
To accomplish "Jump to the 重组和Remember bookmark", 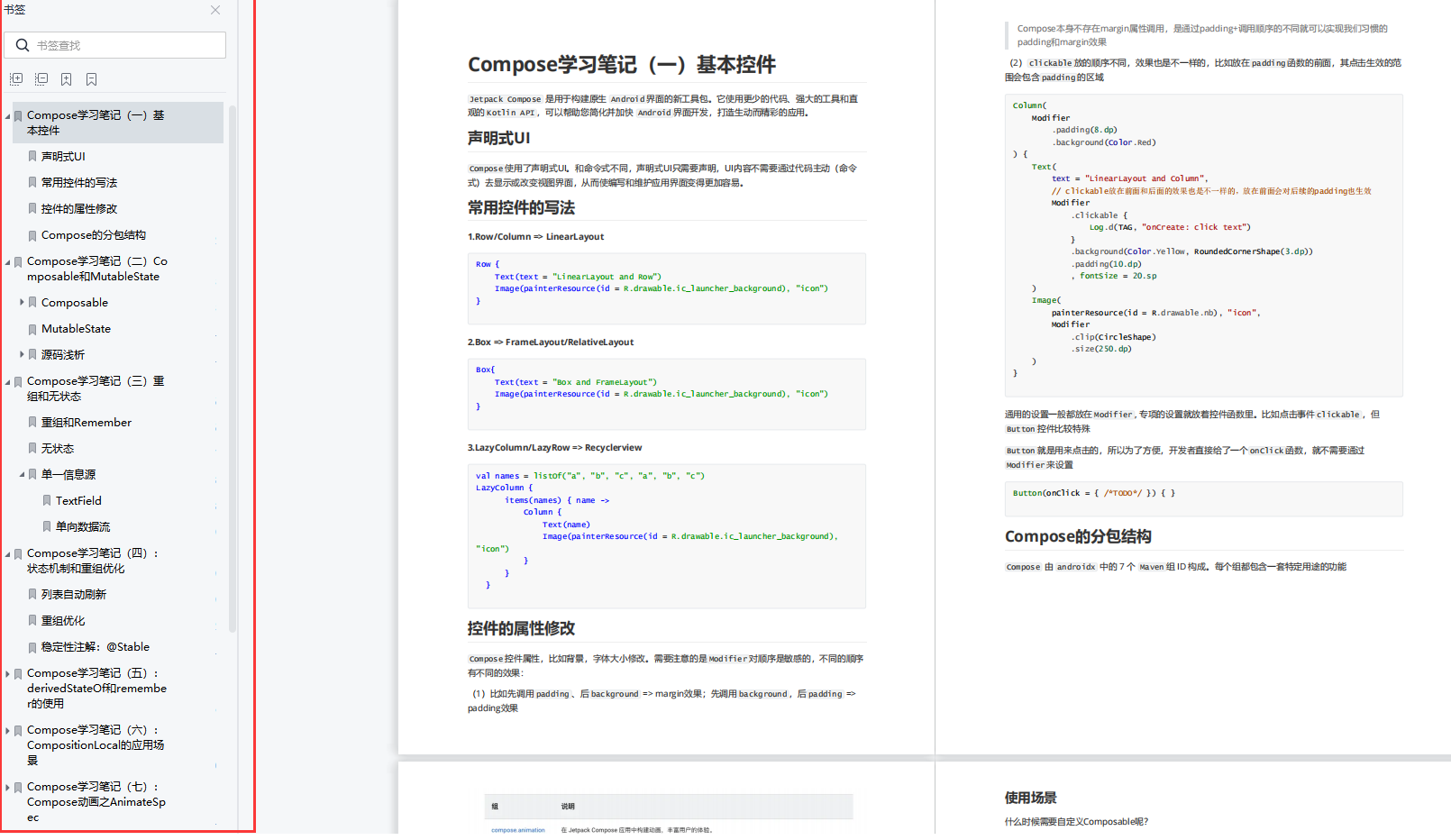I will (x=87, y=423).
